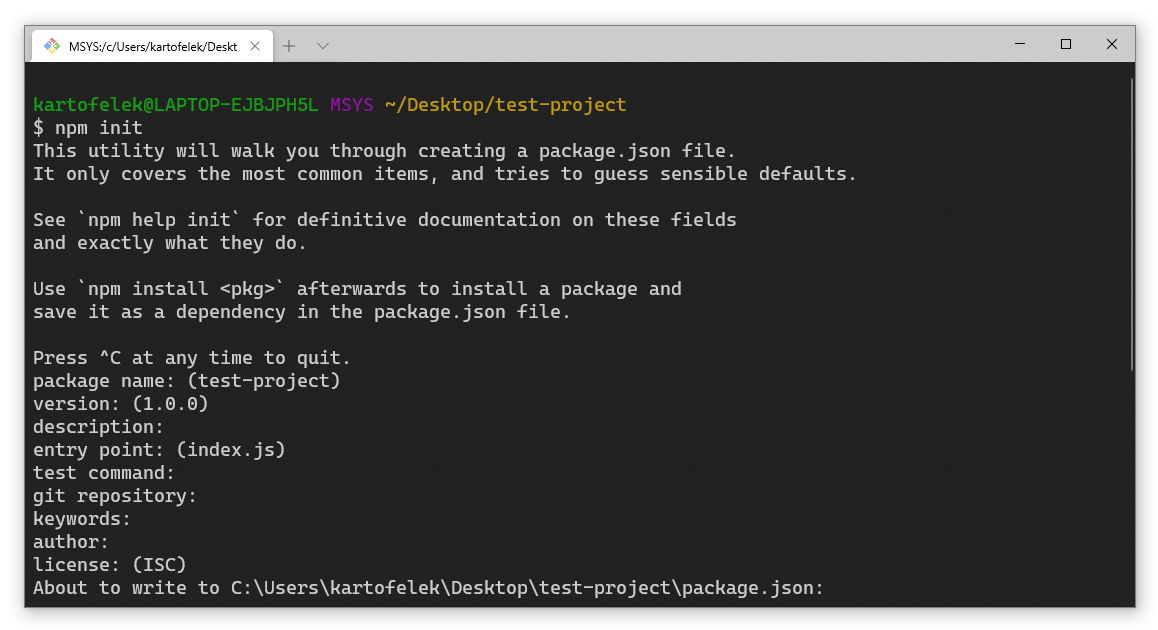Click the "package name: (test-project)" line
Image resolution: width=1158 pixels, height=630 pixels.
(x=186, y=381)
